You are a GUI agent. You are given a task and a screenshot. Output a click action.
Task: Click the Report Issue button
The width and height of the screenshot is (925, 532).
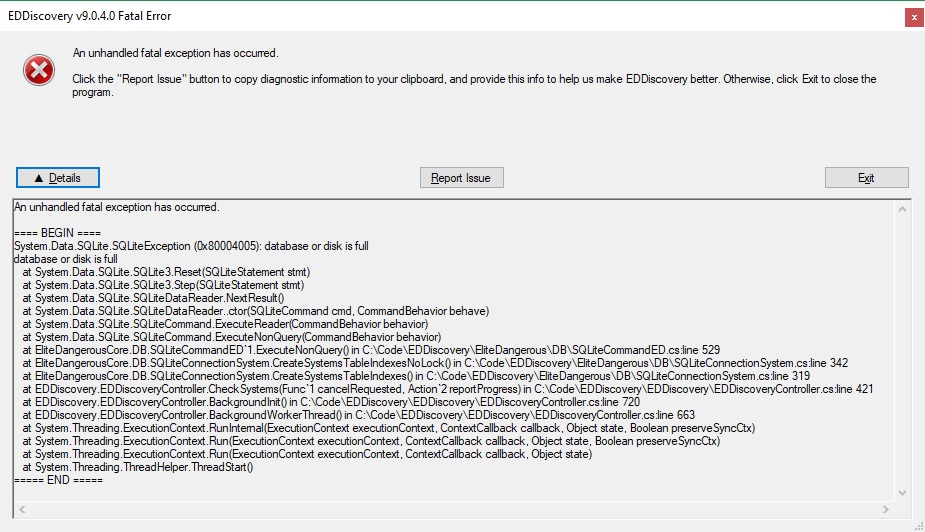(461, 178)
